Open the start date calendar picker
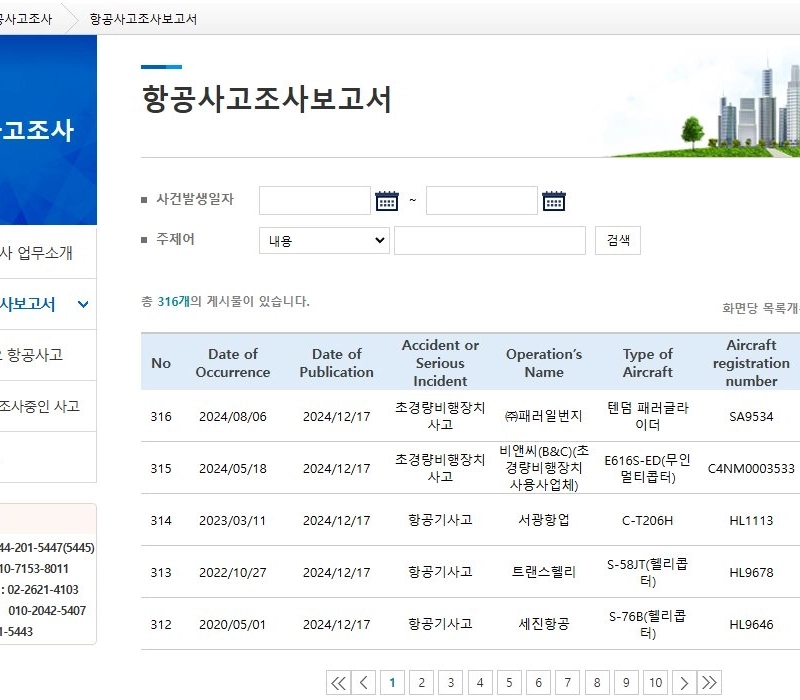This screenshot has height=700, width=800. (x=387, y=201)
